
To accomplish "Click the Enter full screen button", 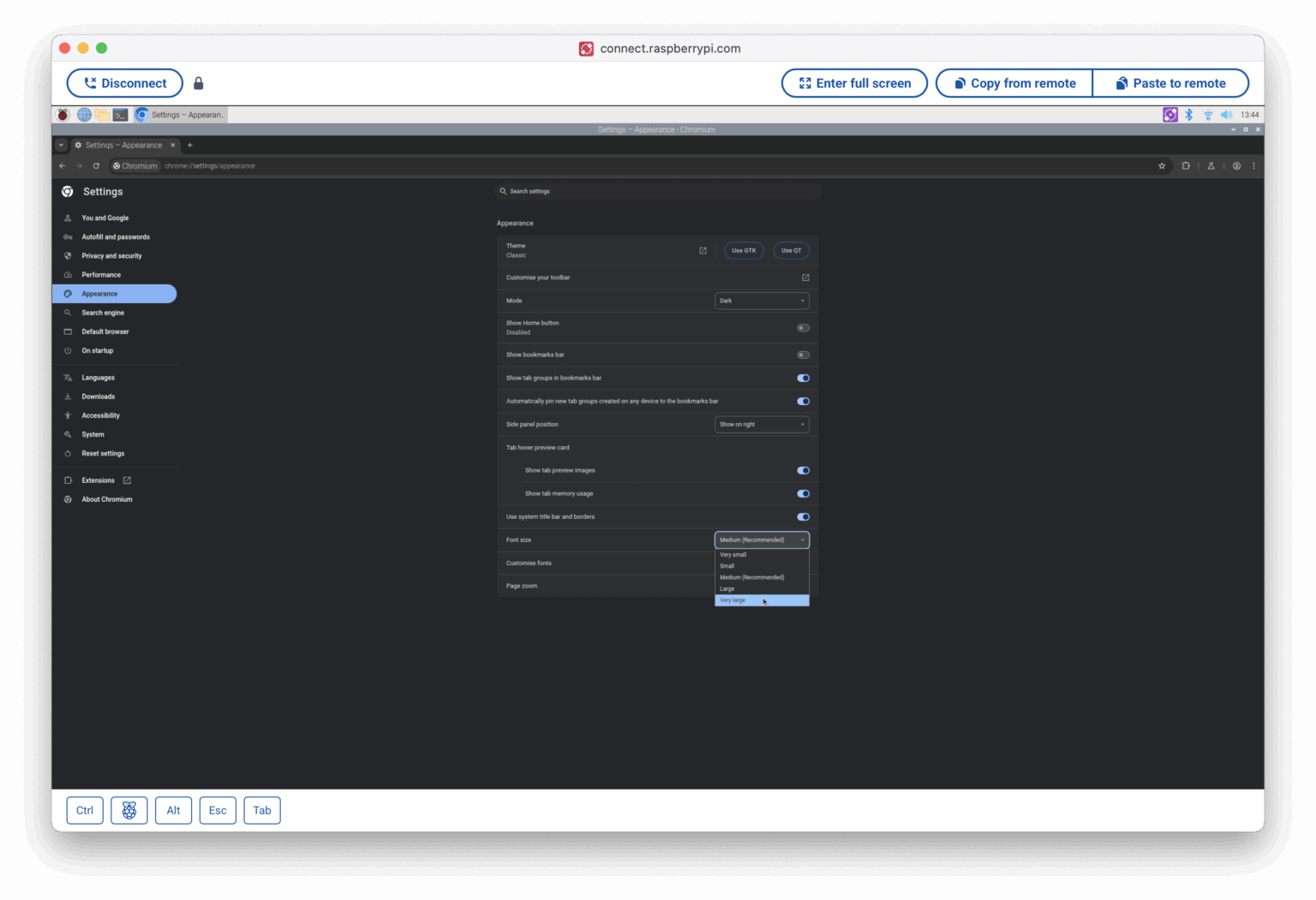I will (854, 83).
